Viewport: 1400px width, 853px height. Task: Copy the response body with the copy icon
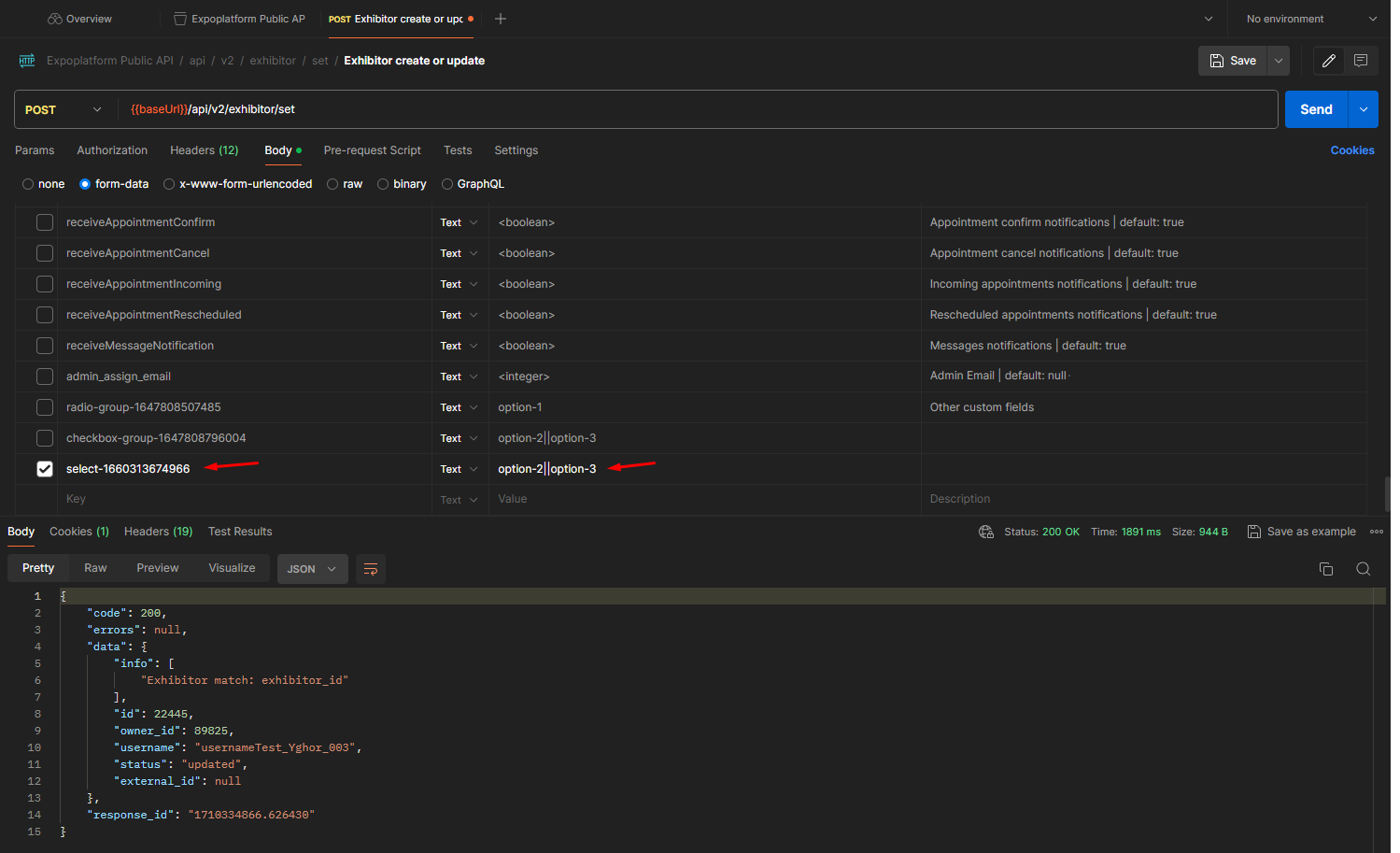(1326, 568)
